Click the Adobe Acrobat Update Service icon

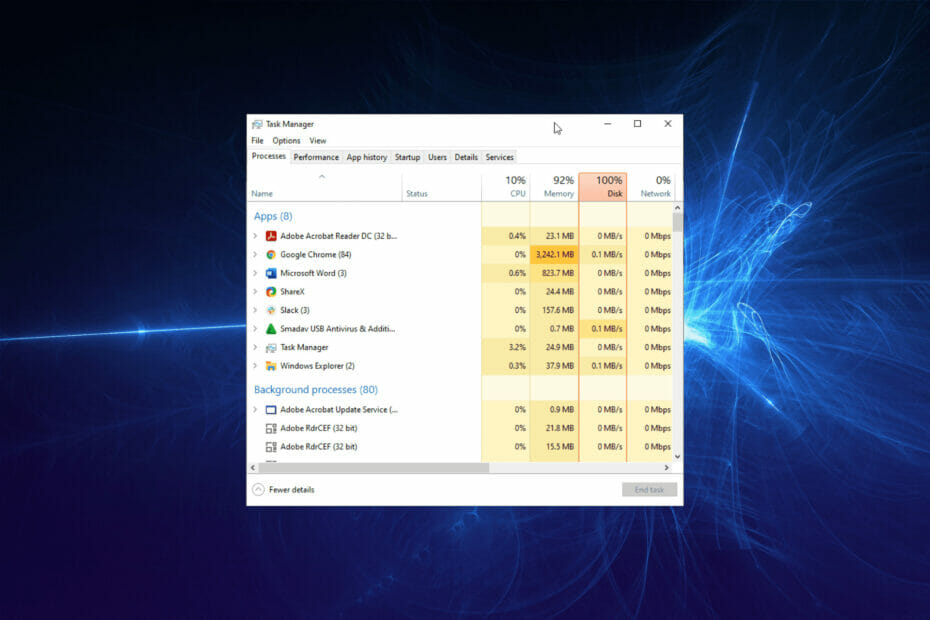pos(271,410)
